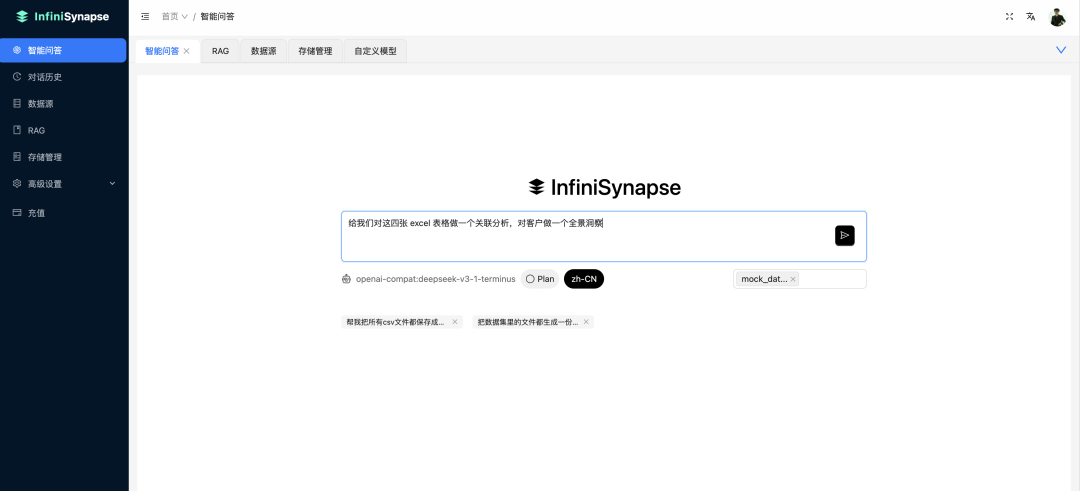This screenshot has width=1080, height=491.
Task: Open RAG in the sidebar
Action: pyautogui.click(x=64, y=130)
